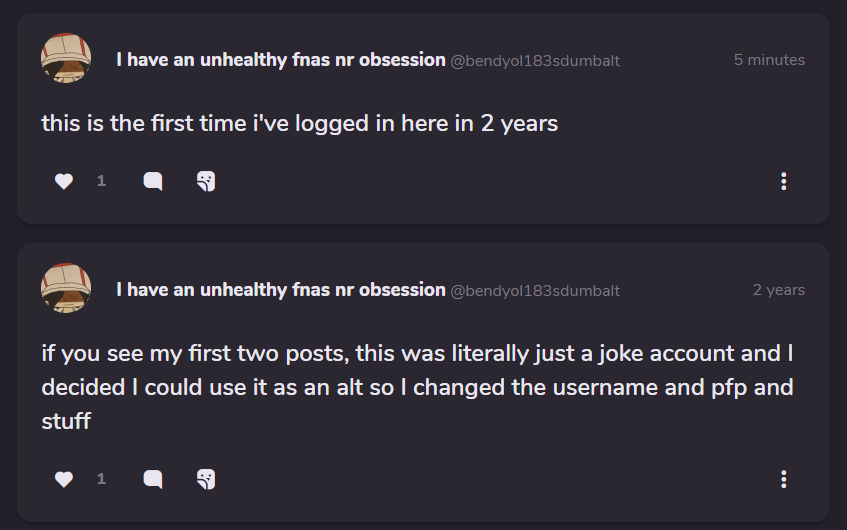Open the display name link on the newest post

pos(280,60)
